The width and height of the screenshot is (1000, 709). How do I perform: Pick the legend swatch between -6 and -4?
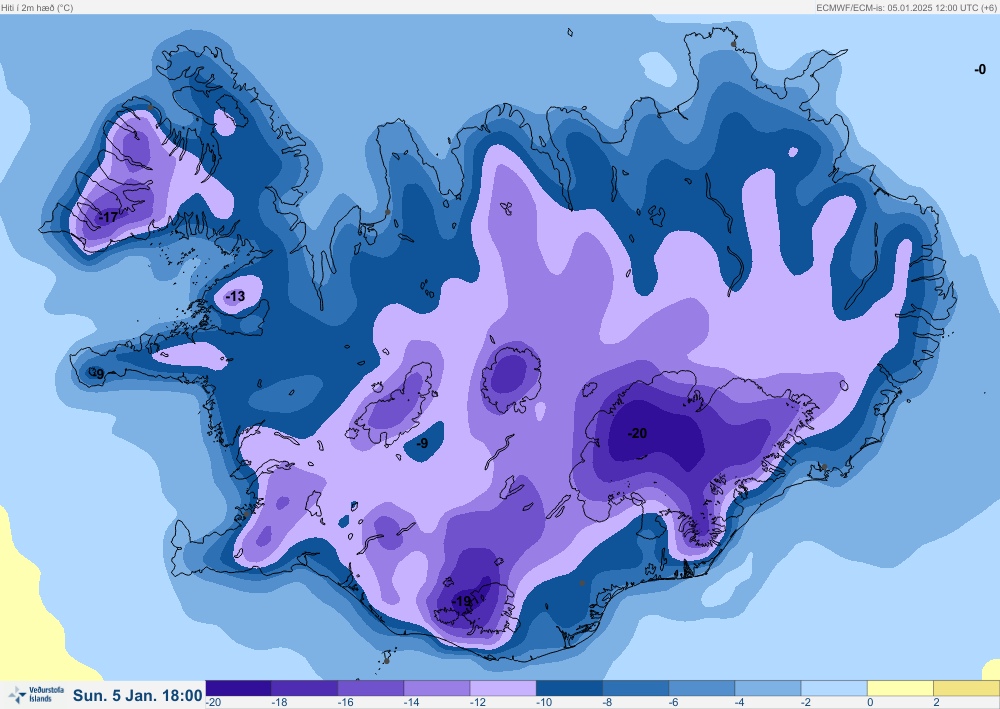(702, 688)
